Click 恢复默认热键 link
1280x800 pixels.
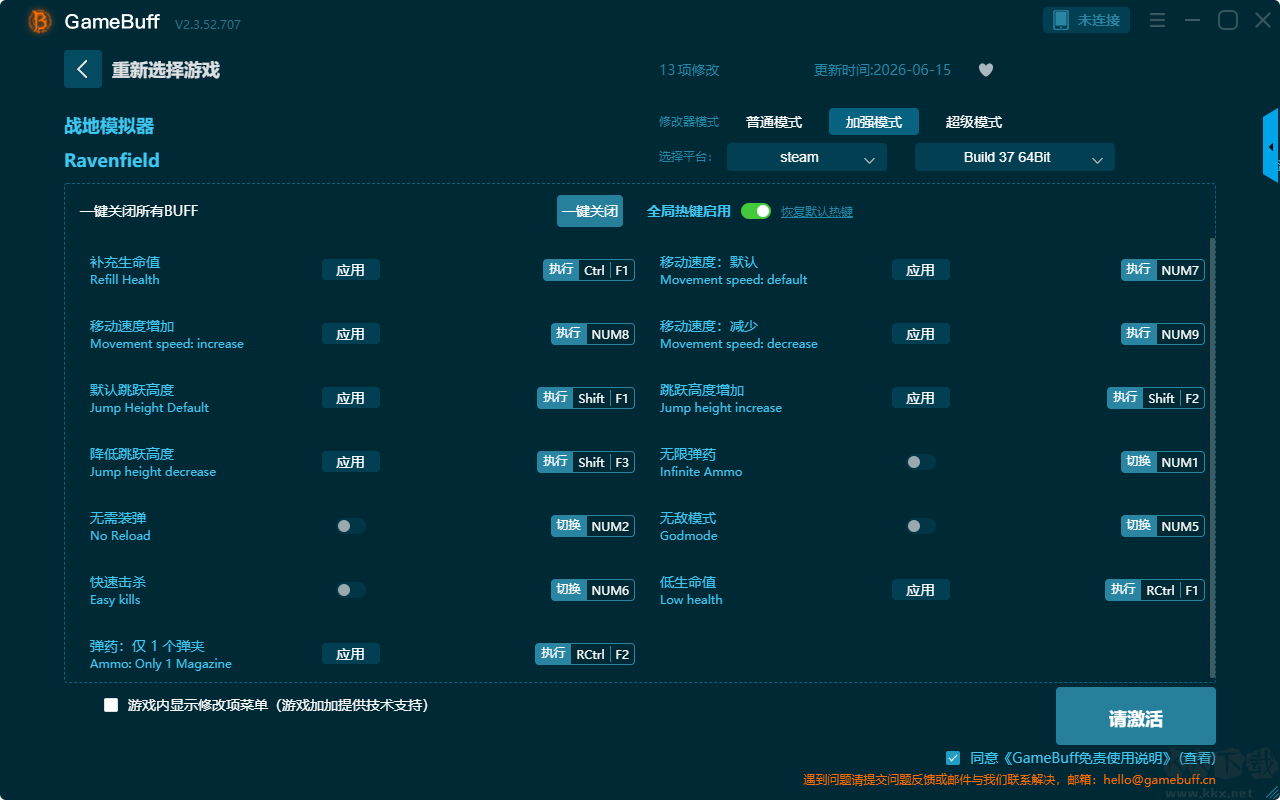coord(817,212)
